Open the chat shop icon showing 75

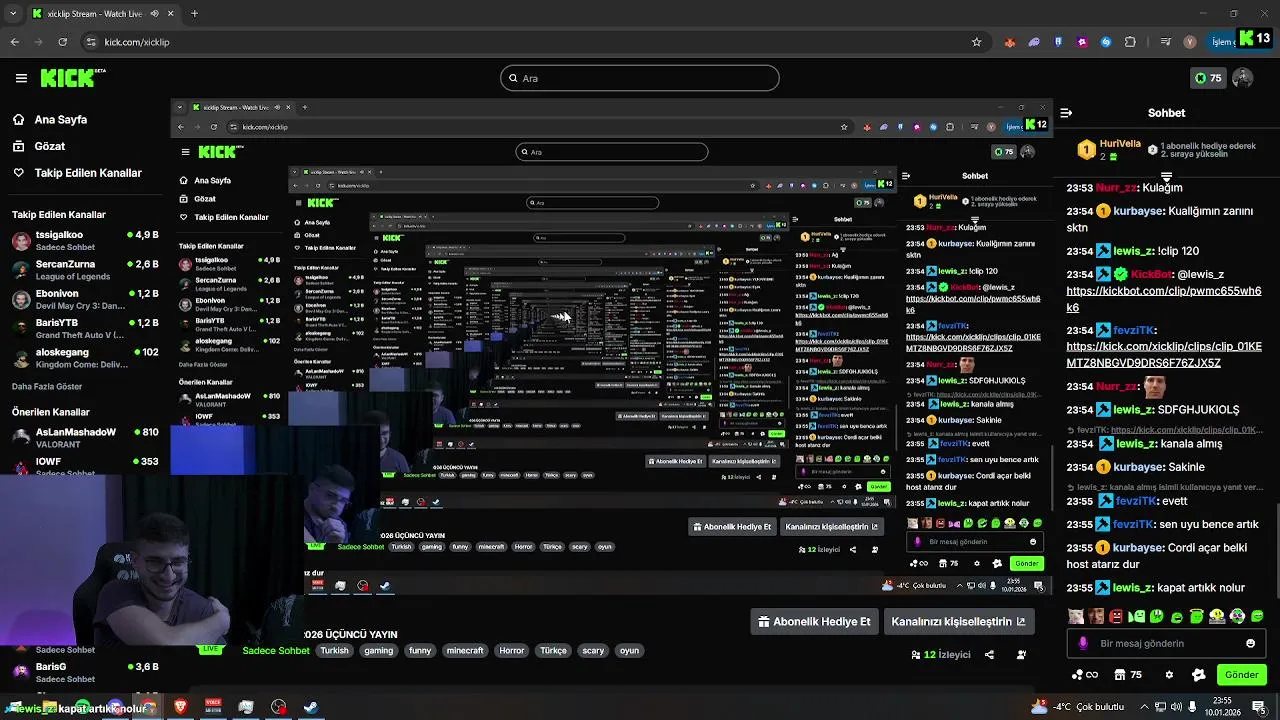click(1128, 675)
